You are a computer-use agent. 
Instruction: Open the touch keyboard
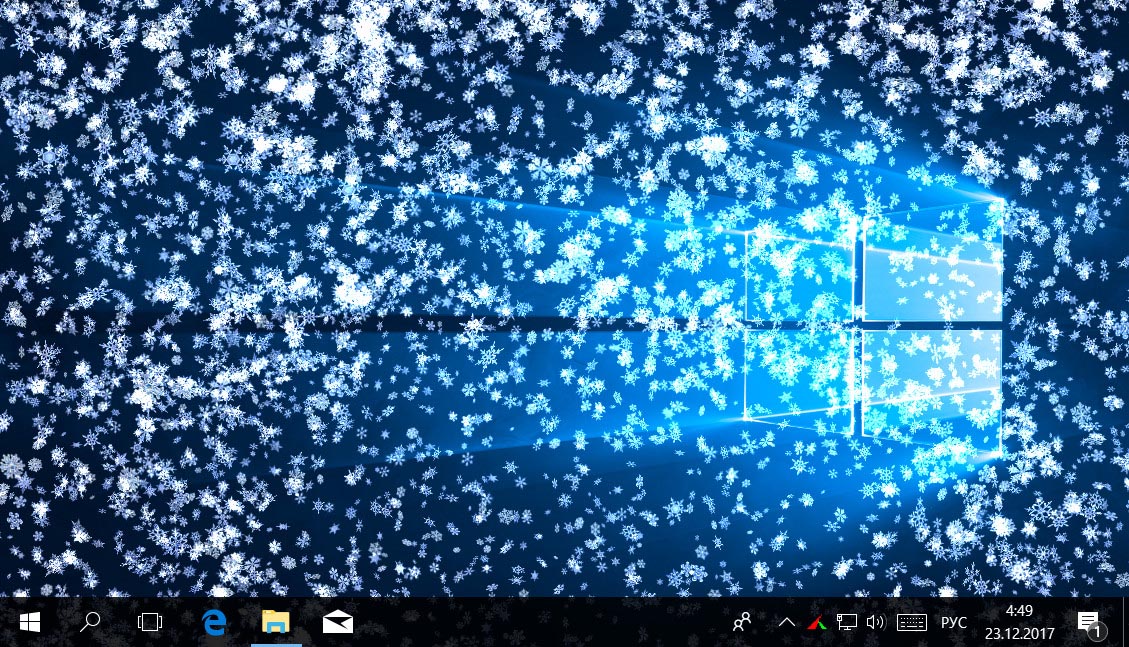(912, 622)
